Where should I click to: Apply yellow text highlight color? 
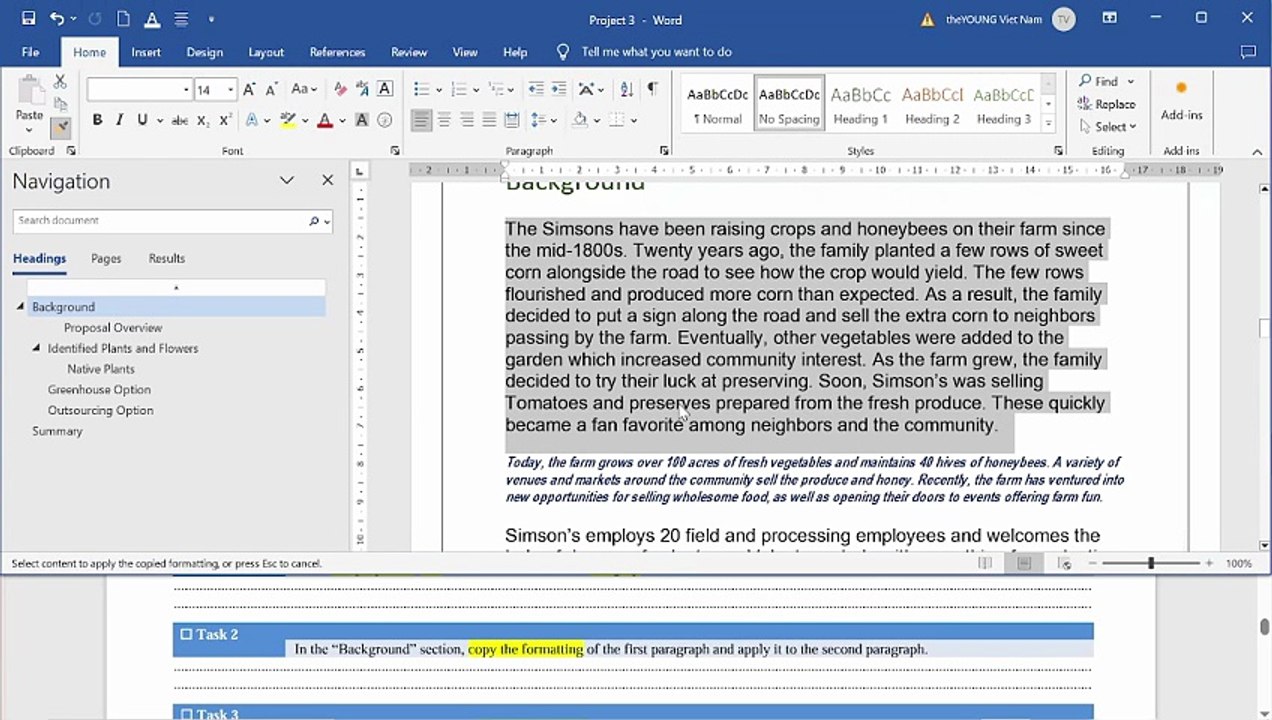288,120
